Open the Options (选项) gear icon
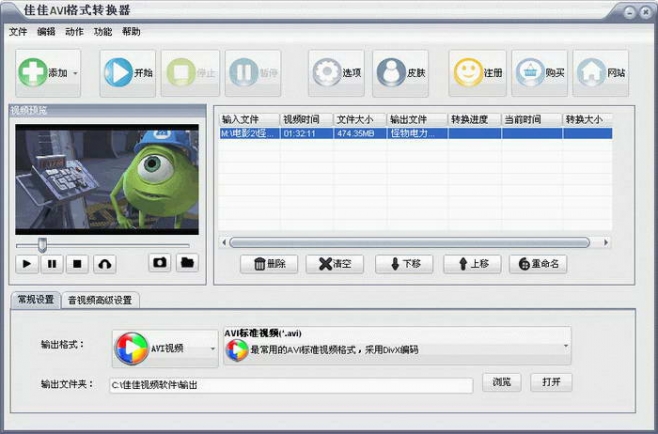658x434 pixels. tap(325, 73)
